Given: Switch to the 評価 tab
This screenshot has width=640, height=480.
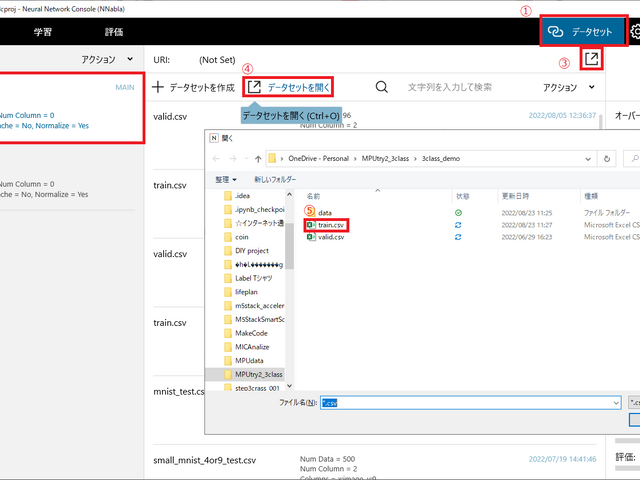Looking at the screenshot, I should (115, 32).
